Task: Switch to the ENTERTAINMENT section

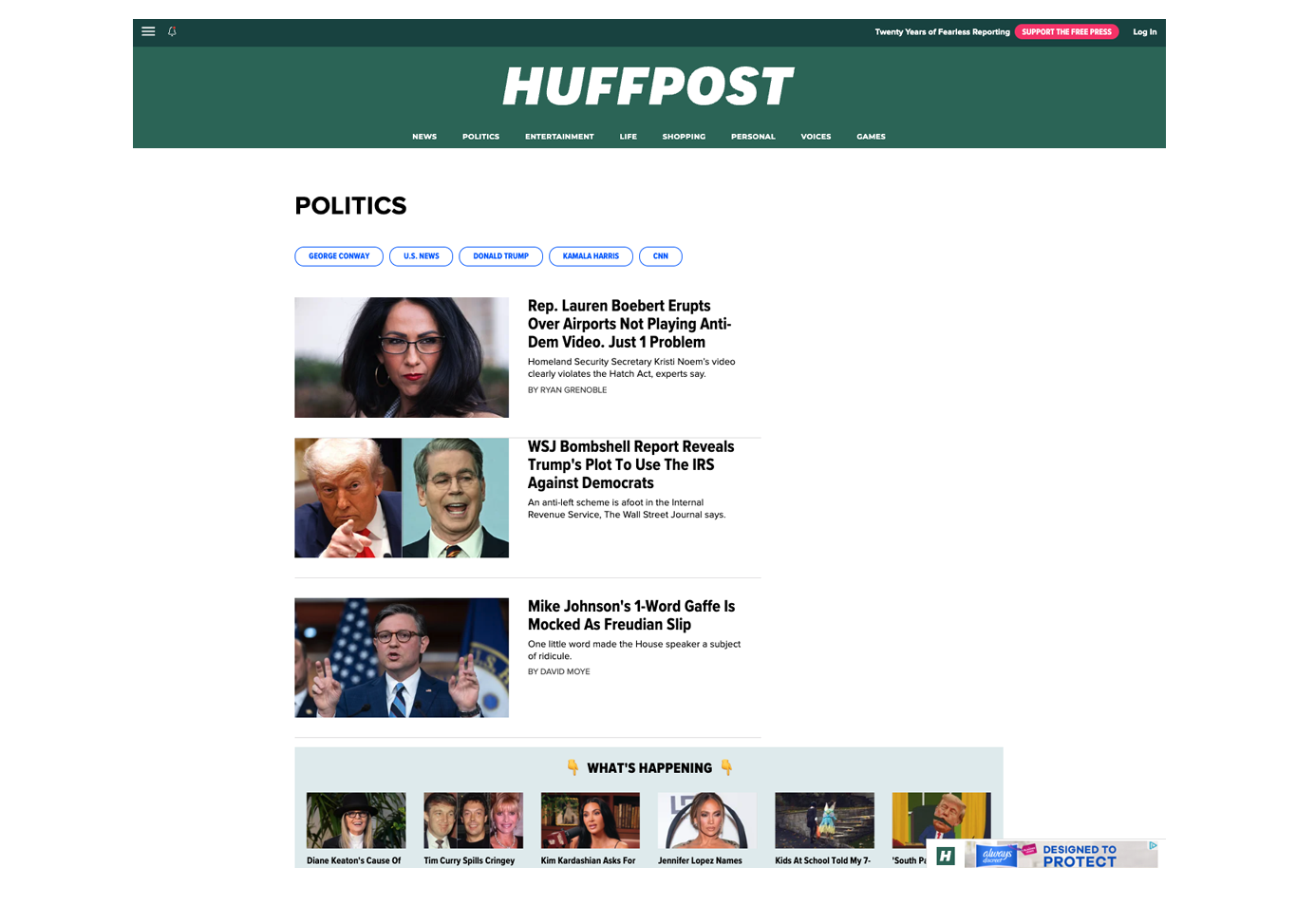Action: 559,137
